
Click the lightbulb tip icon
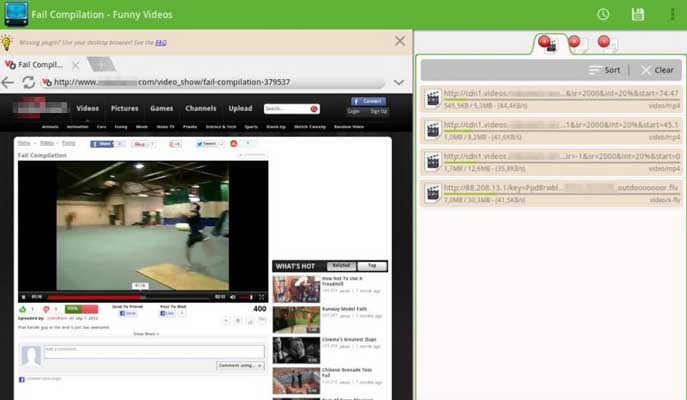coord(7,42)
